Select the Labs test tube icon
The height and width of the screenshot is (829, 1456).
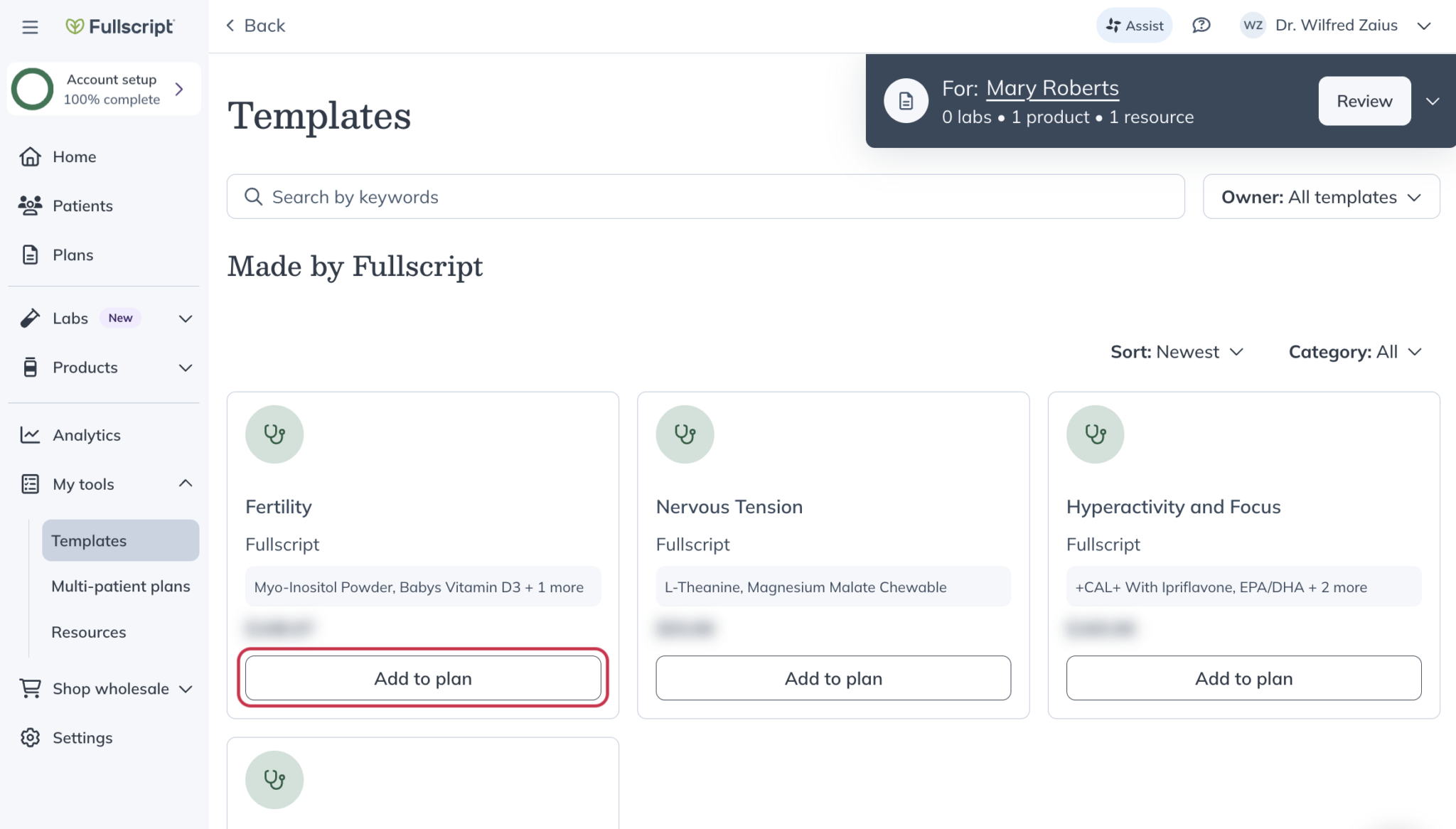click(29, 318)
